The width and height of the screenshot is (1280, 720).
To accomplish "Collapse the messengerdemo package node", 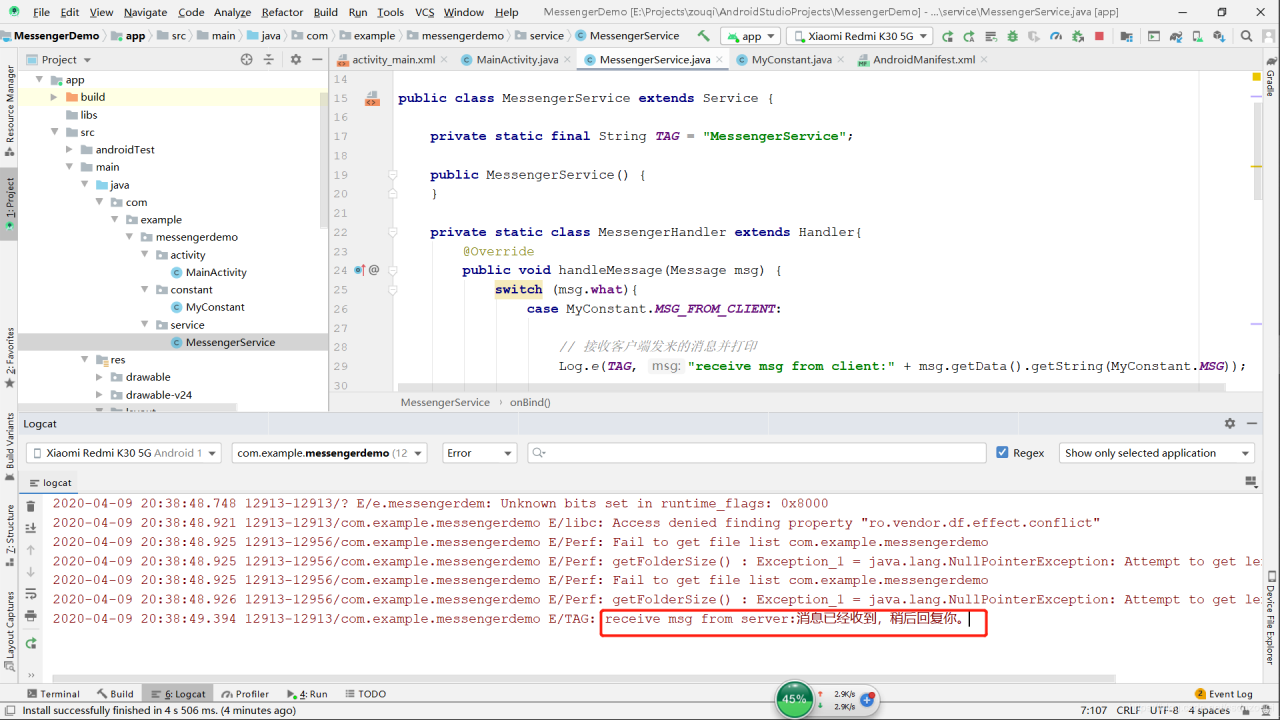I will [131, 237].
